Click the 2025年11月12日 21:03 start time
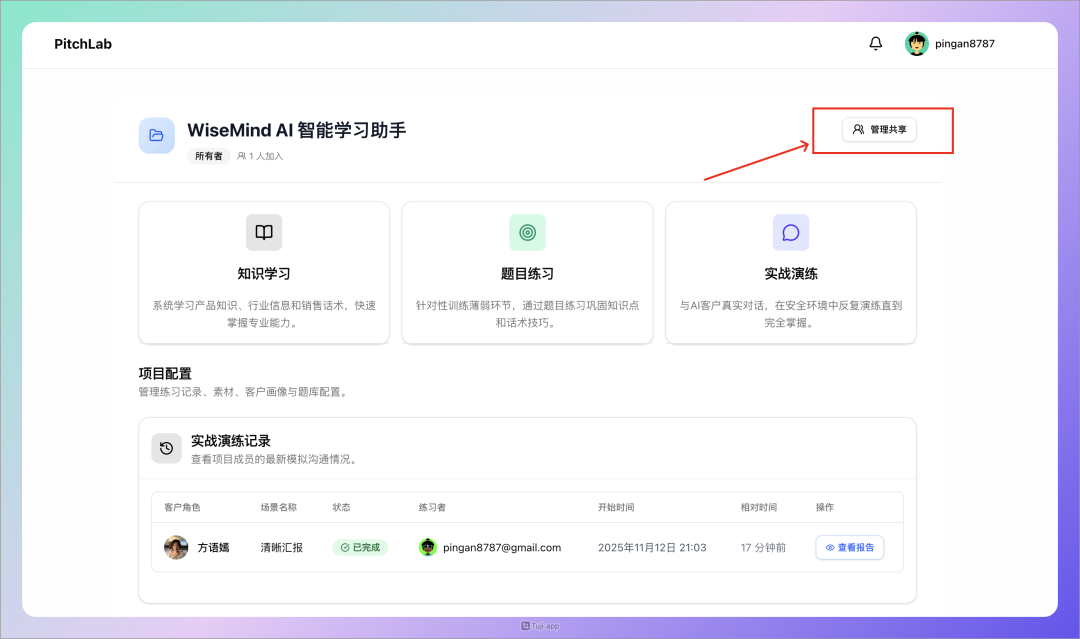Image resolution: width=1080 pixels, height=639 pixels. point(652,547)
